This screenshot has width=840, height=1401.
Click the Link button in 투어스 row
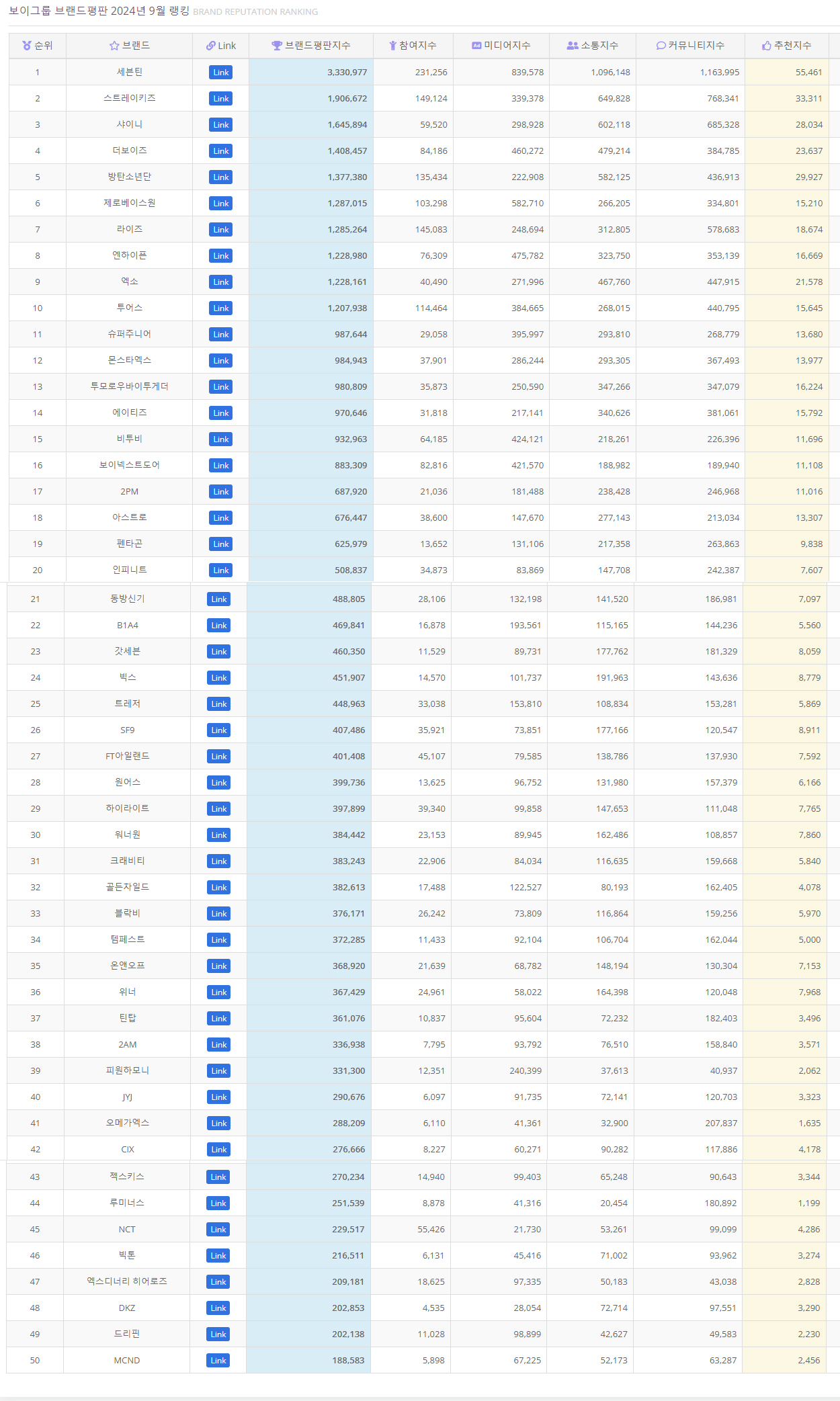pos(221,308)
